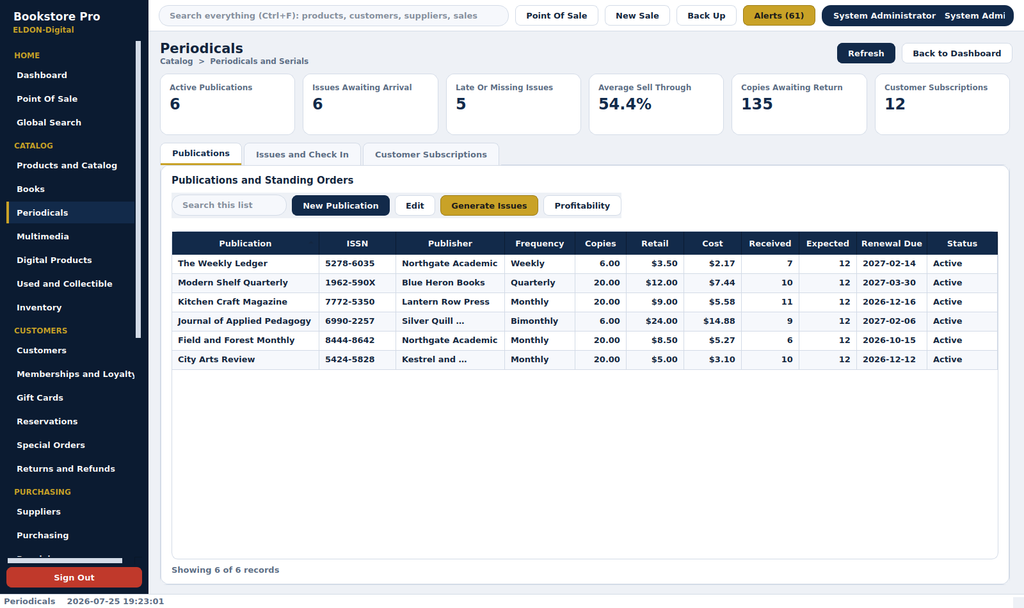The image size is (1024, 608).
Task: Open the Inventory sidebar item
Action: (x=71, y=307)
